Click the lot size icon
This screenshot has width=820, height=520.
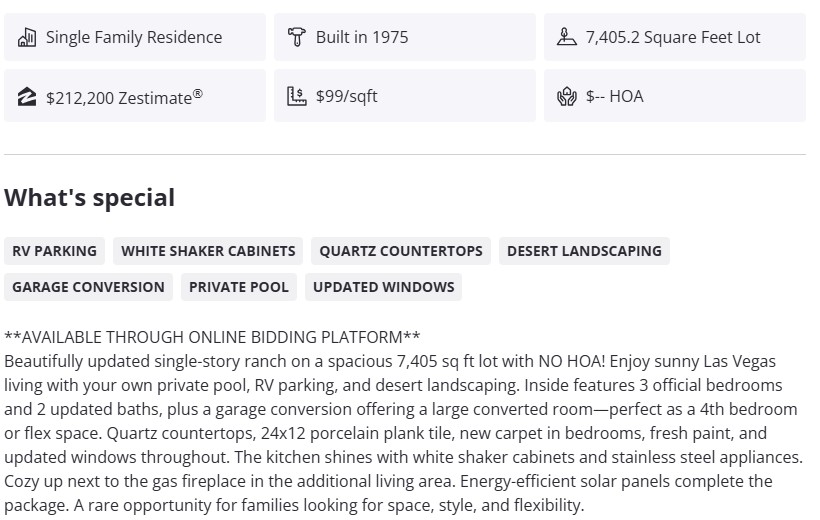567,38
